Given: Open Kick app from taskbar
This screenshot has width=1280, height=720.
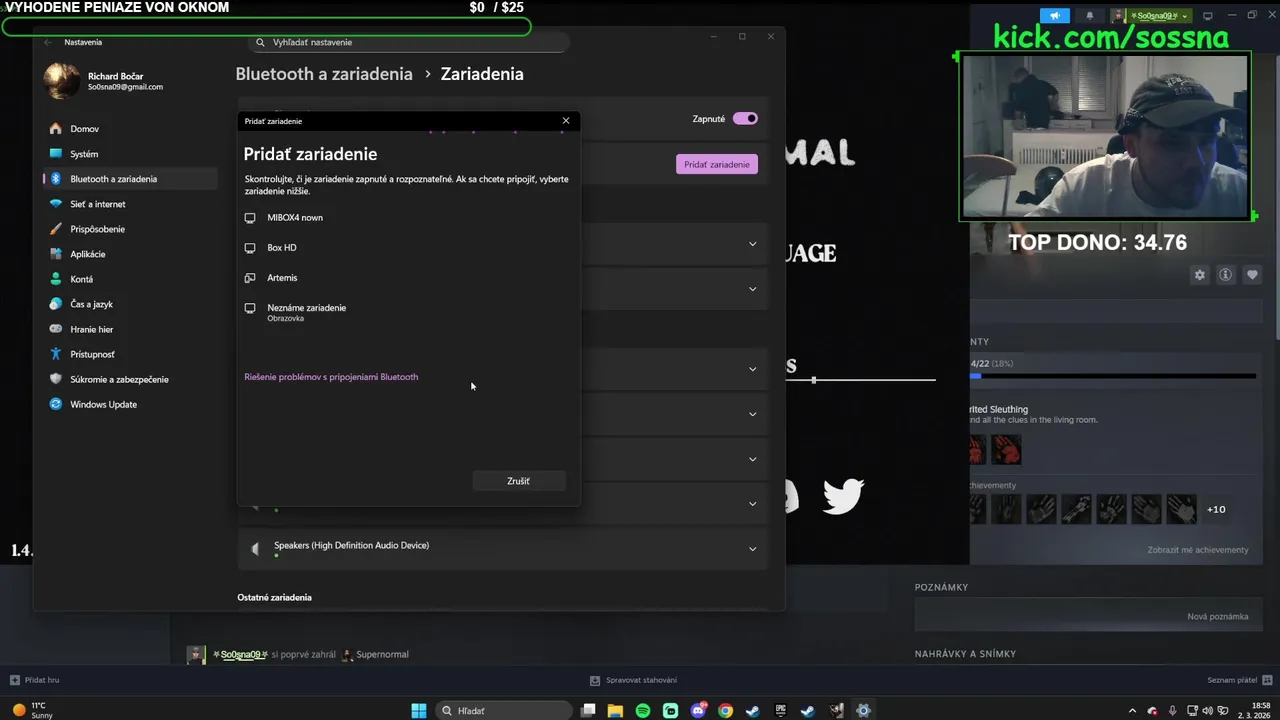Looking at the screenshot, I should [x=670, y=711].
